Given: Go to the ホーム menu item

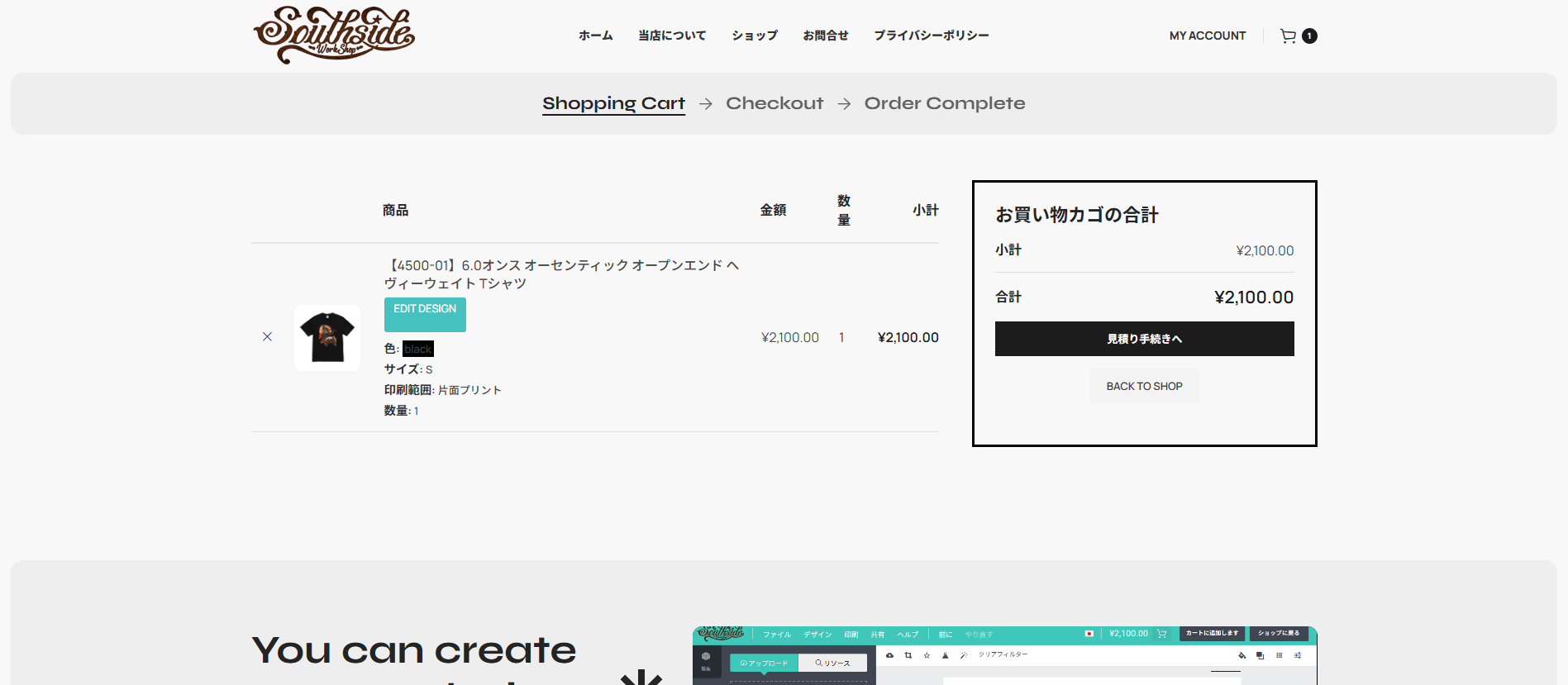Looking at the screenshot, I should pos(595,36).
